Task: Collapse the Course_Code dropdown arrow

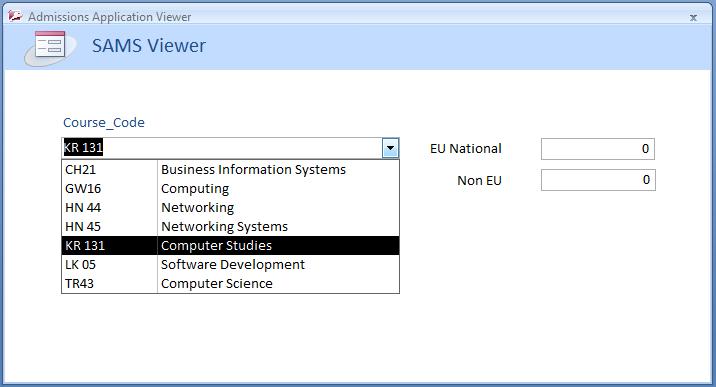Action: [390, 148]
